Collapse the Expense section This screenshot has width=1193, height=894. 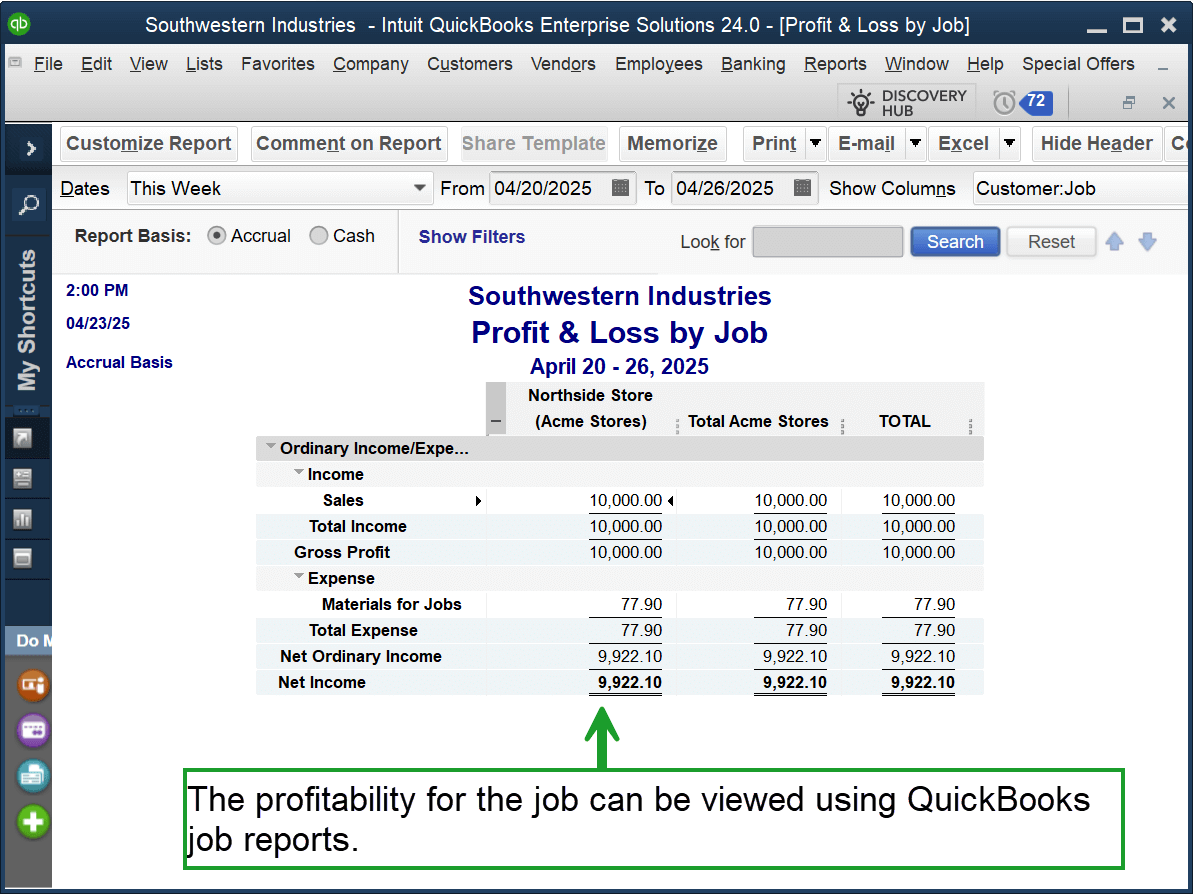299,577
